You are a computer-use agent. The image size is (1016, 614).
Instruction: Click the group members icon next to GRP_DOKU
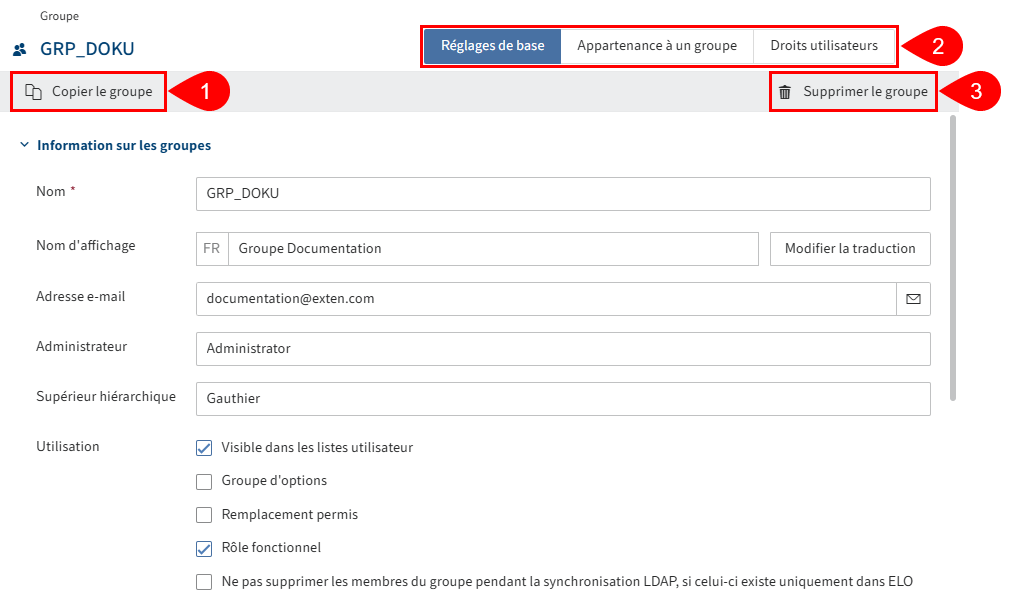(18, 47)
